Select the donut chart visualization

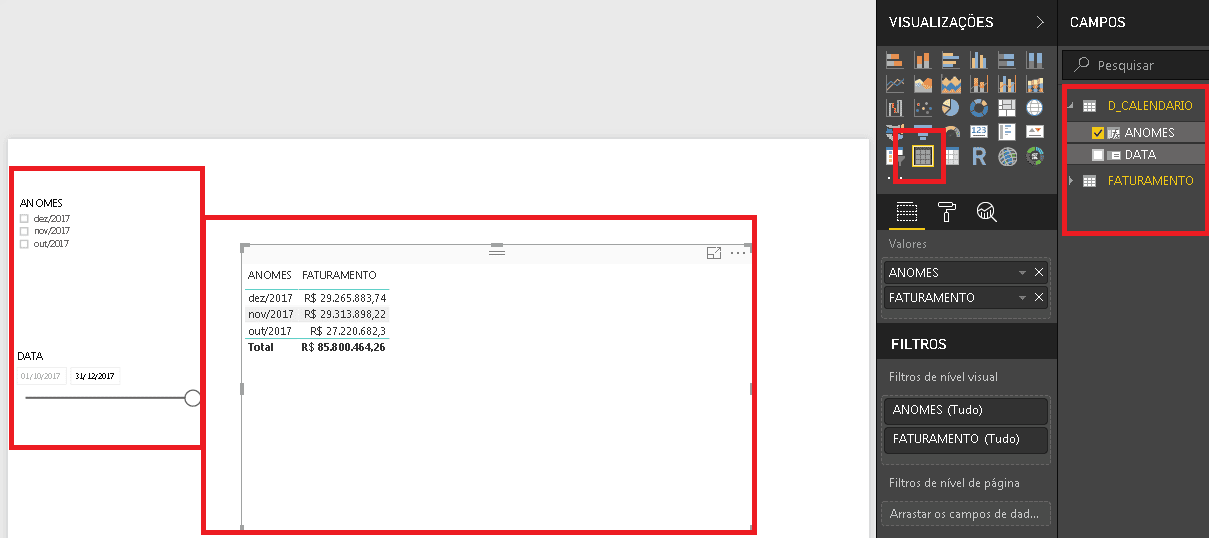(x=979, y=108)
